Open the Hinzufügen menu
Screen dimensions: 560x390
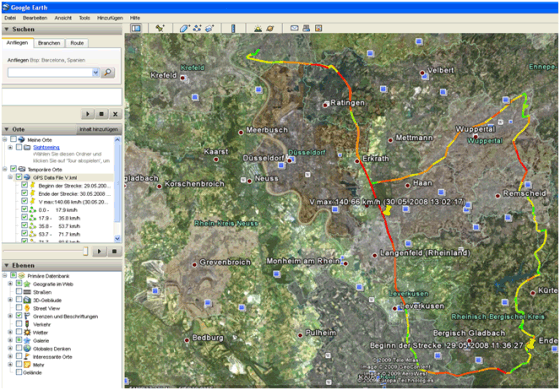coord(110,18)
